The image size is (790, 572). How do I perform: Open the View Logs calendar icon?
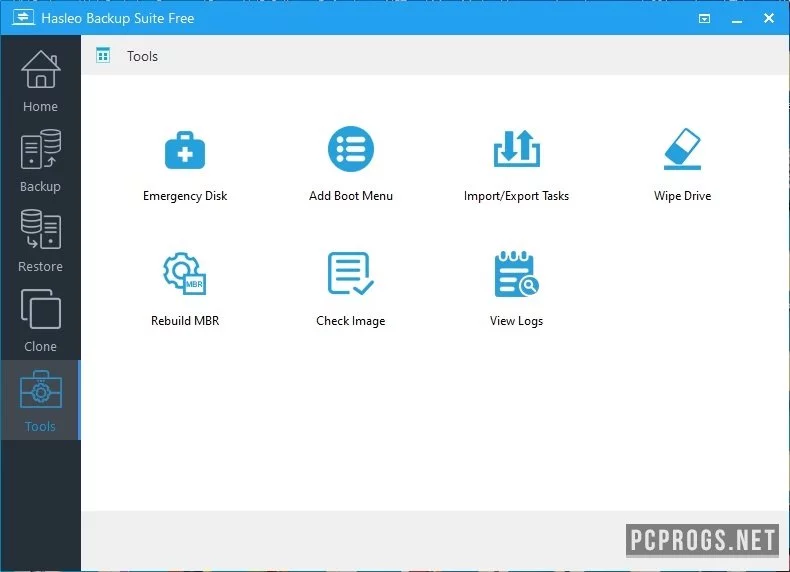(x=516, y=274)
